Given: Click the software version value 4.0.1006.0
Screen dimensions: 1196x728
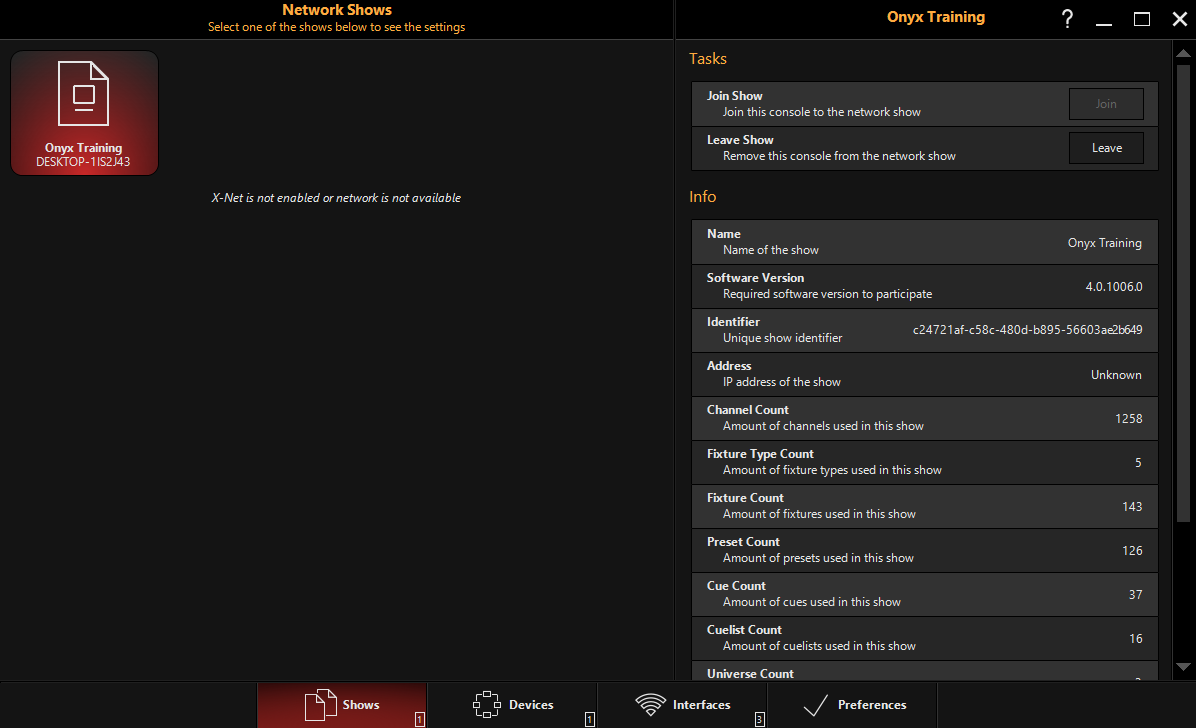Looking at the screenshot, I should point(1114,287).
